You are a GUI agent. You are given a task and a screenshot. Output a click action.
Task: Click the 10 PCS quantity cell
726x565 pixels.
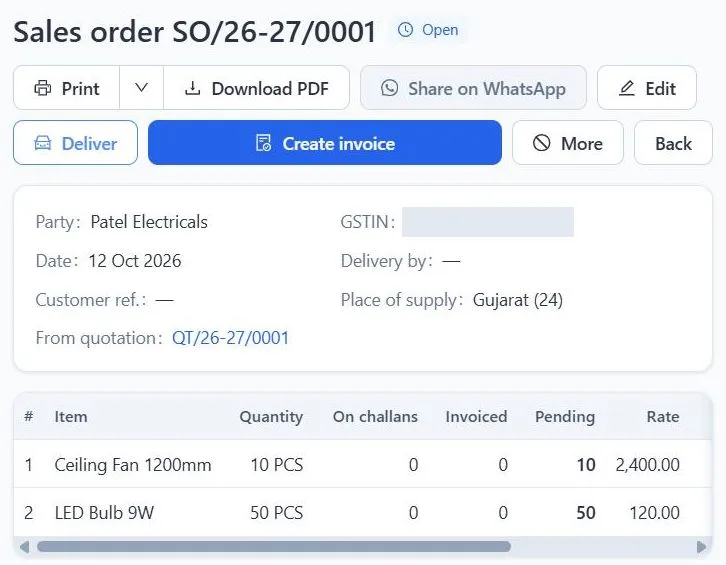tap(276, 465)
